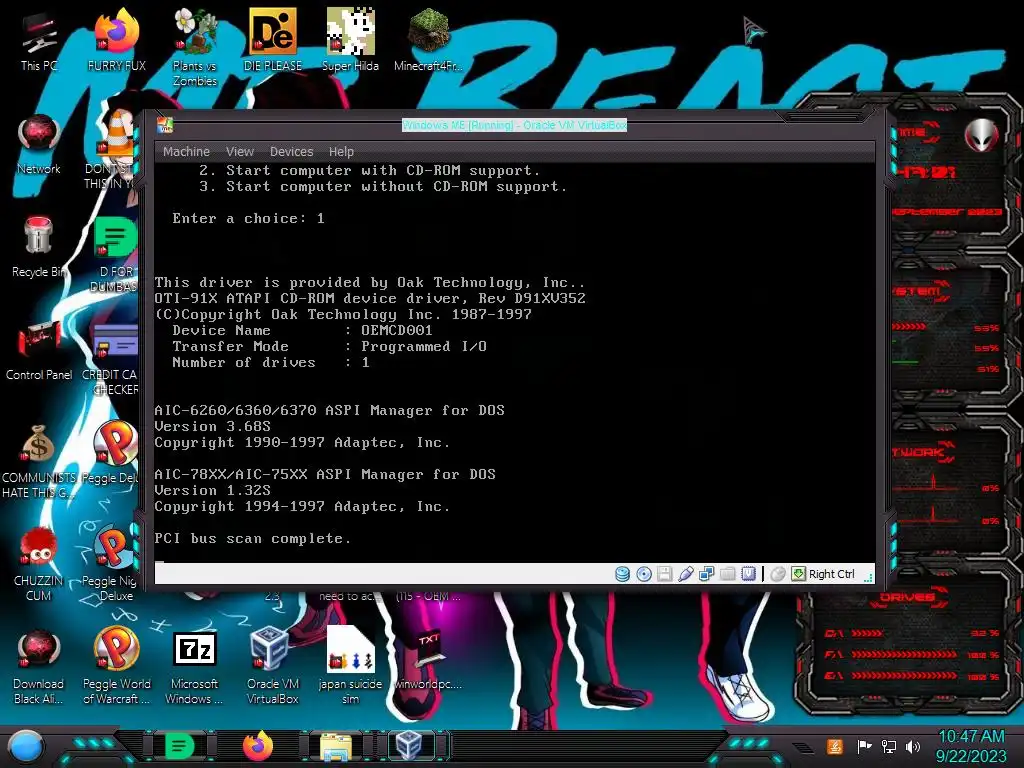
Task: Open Firefox from the taskbar
Action: pyautogui.click(x=258, y=746)
